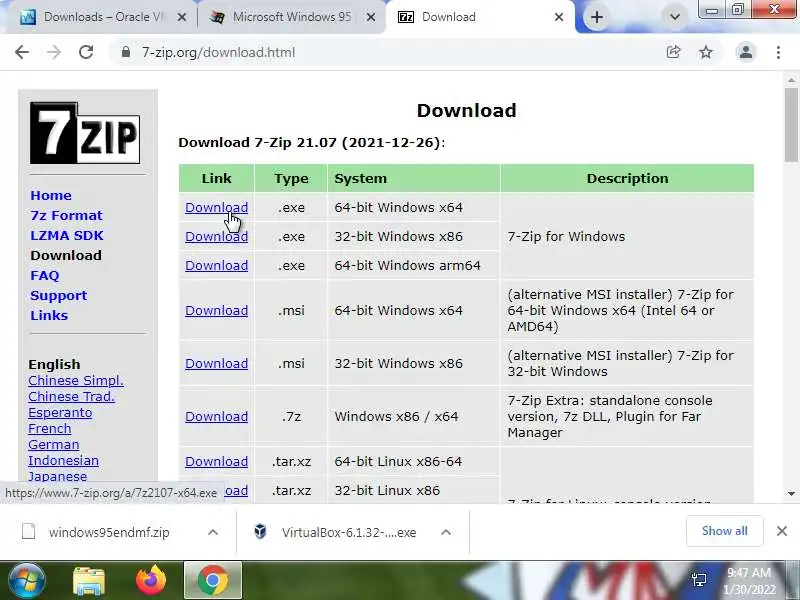
Task: Open Windows Explorer from taskbar
Action: tap(89, 581)
